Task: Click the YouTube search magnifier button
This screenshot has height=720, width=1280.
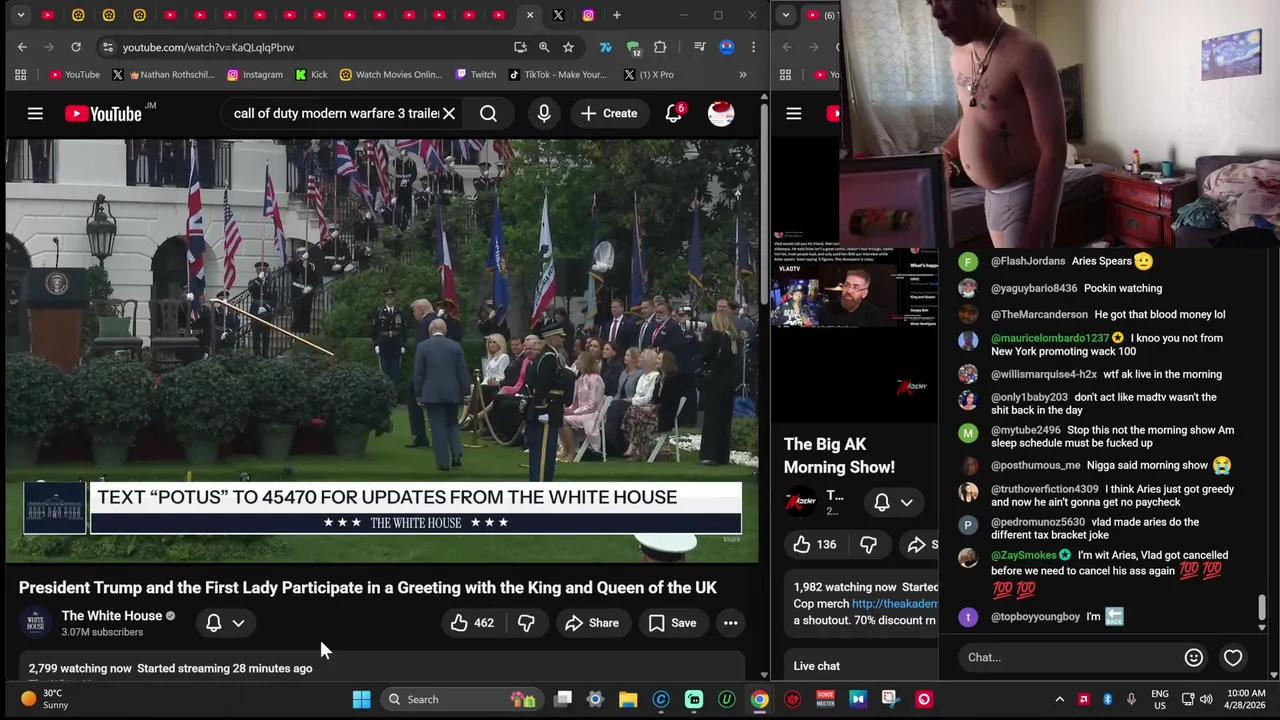Action: click(488, 114)
